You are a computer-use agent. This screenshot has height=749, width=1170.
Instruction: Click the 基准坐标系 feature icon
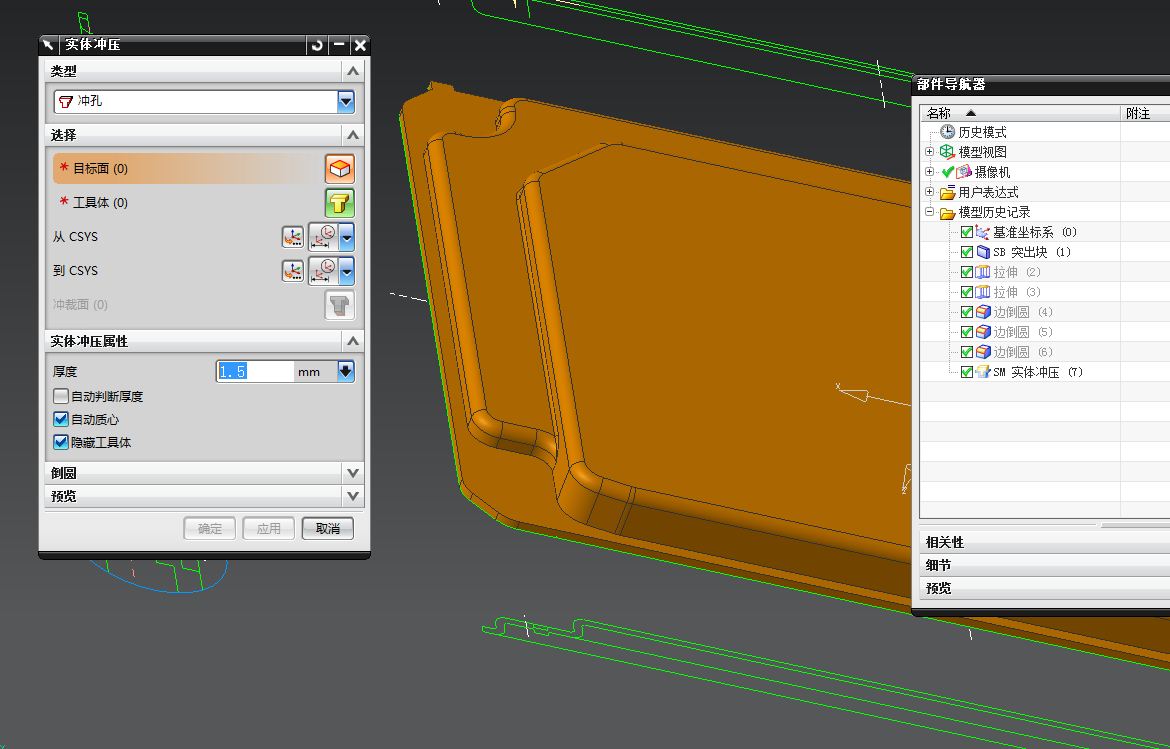click(x=983, y=232)
